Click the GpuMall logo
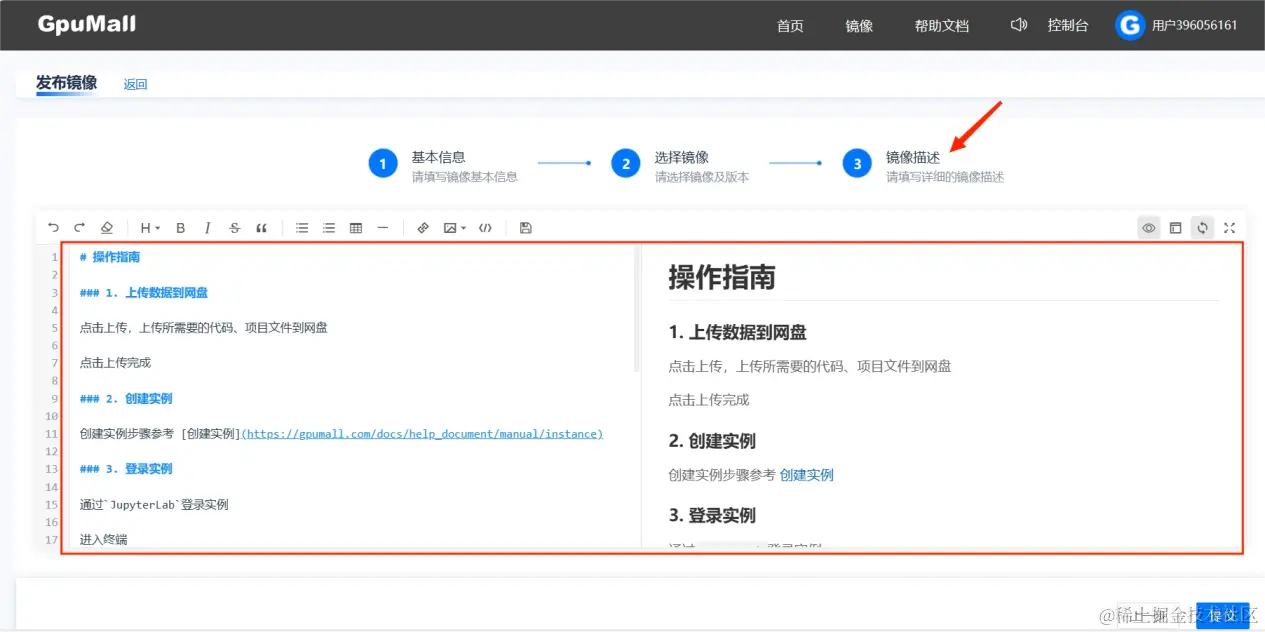 point(87,24)
